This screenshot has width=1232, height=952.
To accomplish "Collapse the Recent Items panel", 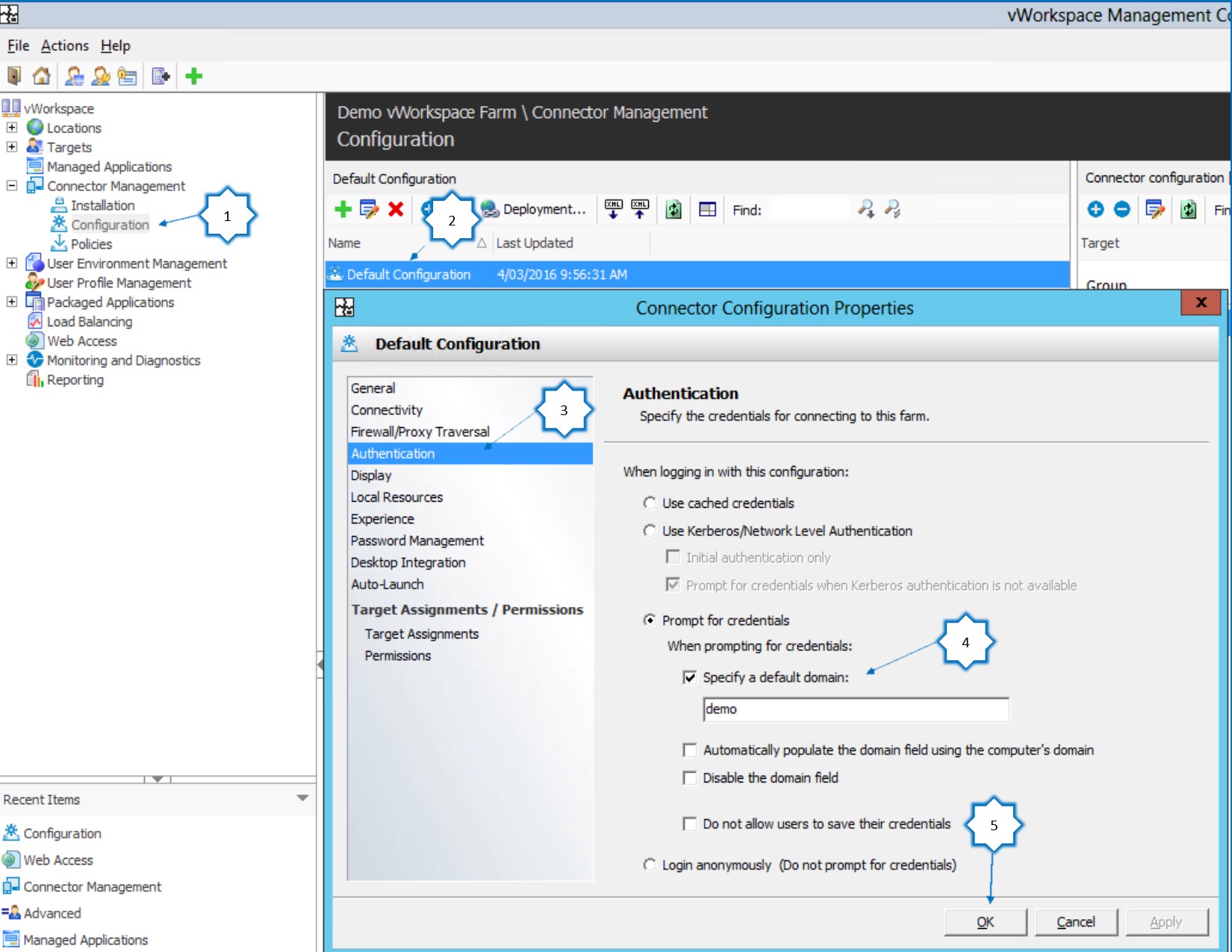I will pyautogui.click(x=302, y=799).
